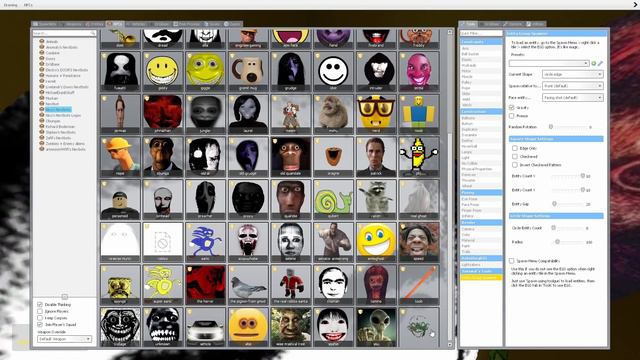Adjust the Entity Gap slider

point(567,204)
